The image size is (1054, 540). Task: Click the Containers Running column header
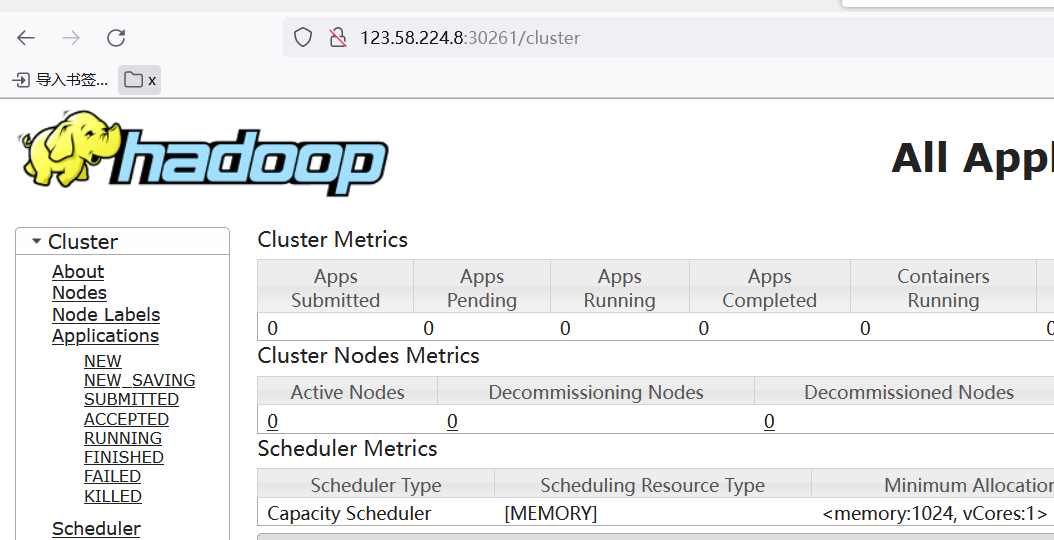point(943,288)
